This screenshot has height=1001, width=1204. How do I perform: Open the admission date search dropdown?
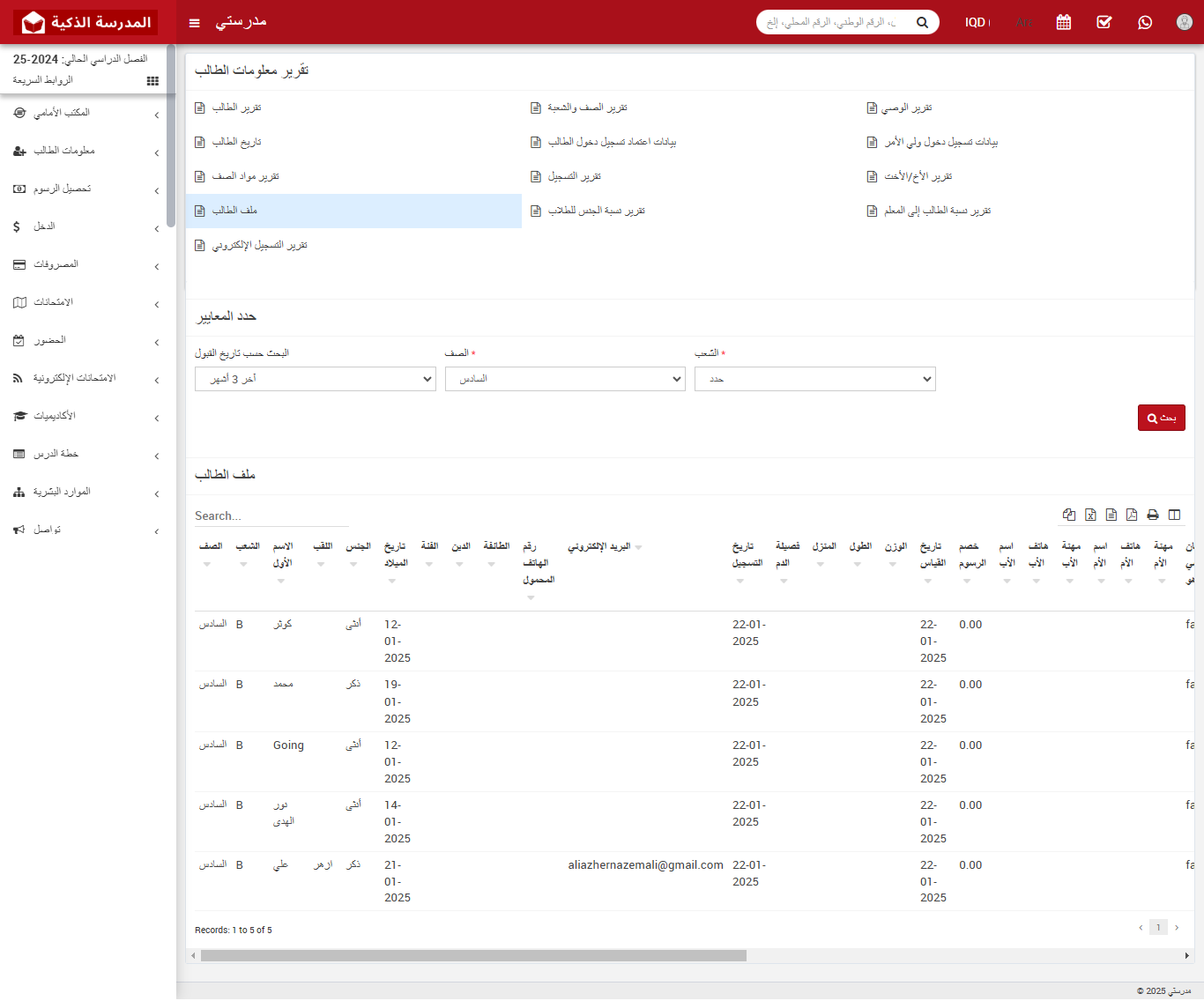(x=315, y=379)
